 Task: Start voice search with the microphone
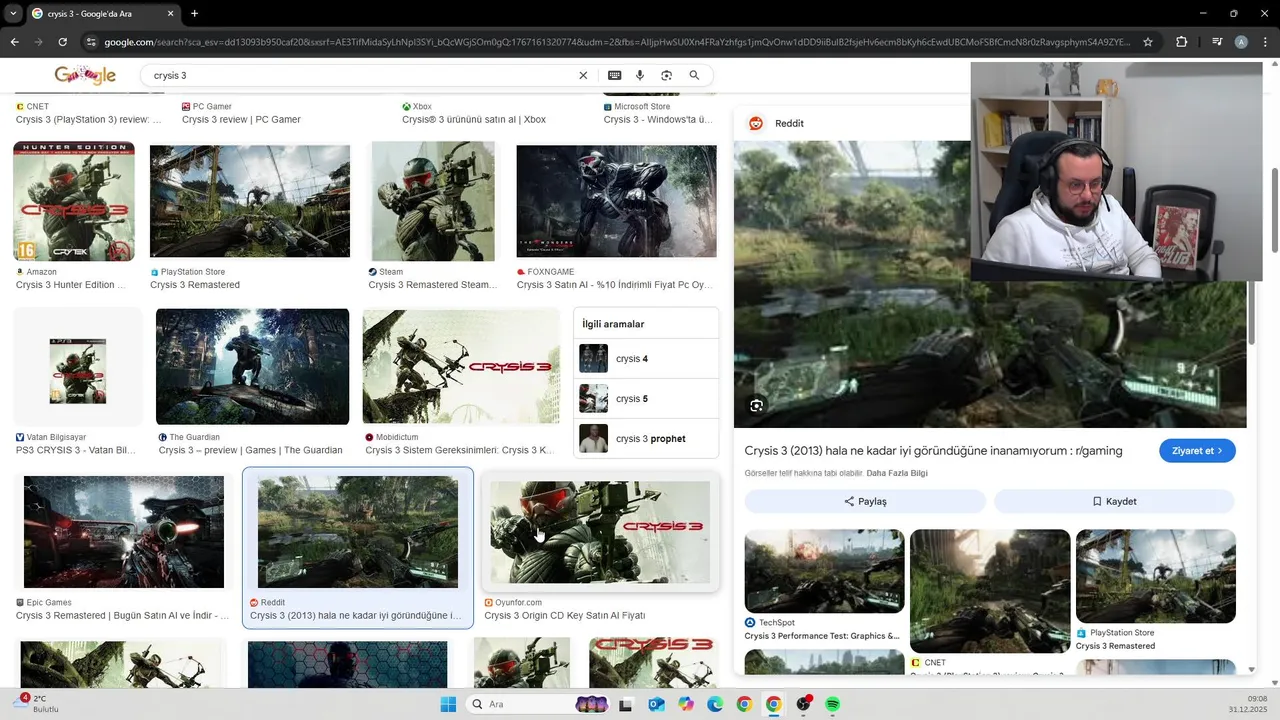pyautogui.click(x=640, y=75)
